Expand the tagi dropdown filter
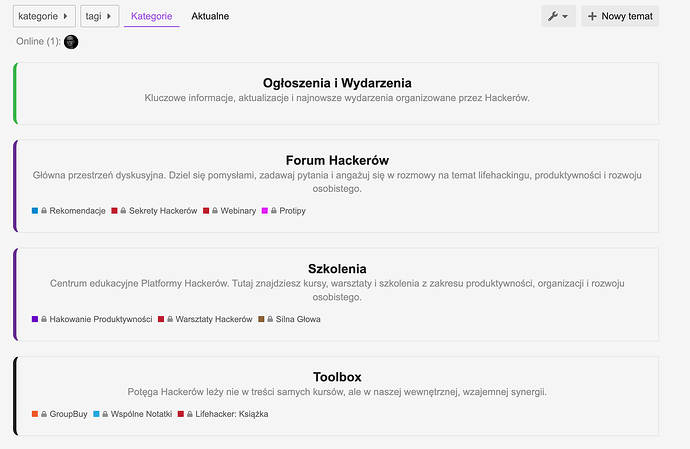This screenshot has height=449, width=690. point(99,16)
